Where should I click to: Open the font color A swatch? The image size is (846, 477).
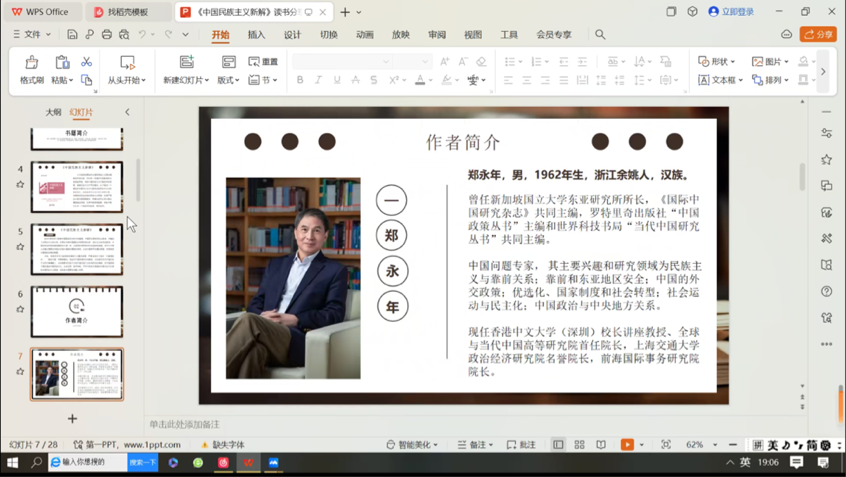(x=420, y=80)
